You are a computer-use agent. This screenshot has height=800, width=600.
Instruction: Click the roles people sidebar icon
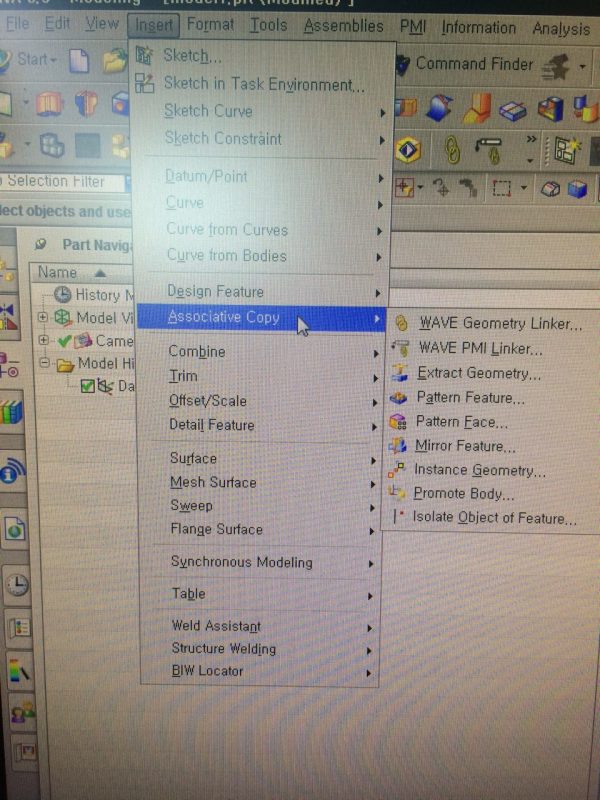[22, 711]
